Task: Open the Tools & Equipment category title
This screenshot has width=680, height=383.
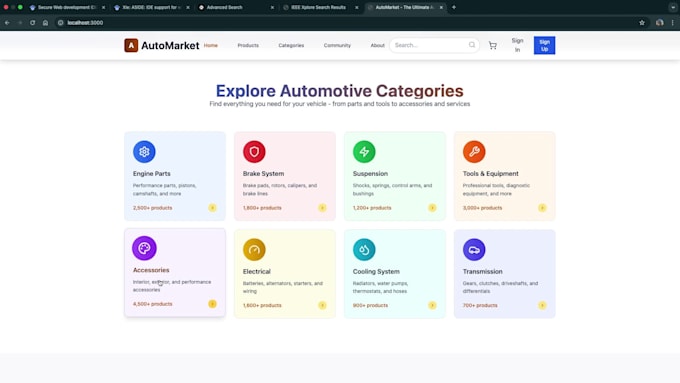Action: tap(490, 173)
